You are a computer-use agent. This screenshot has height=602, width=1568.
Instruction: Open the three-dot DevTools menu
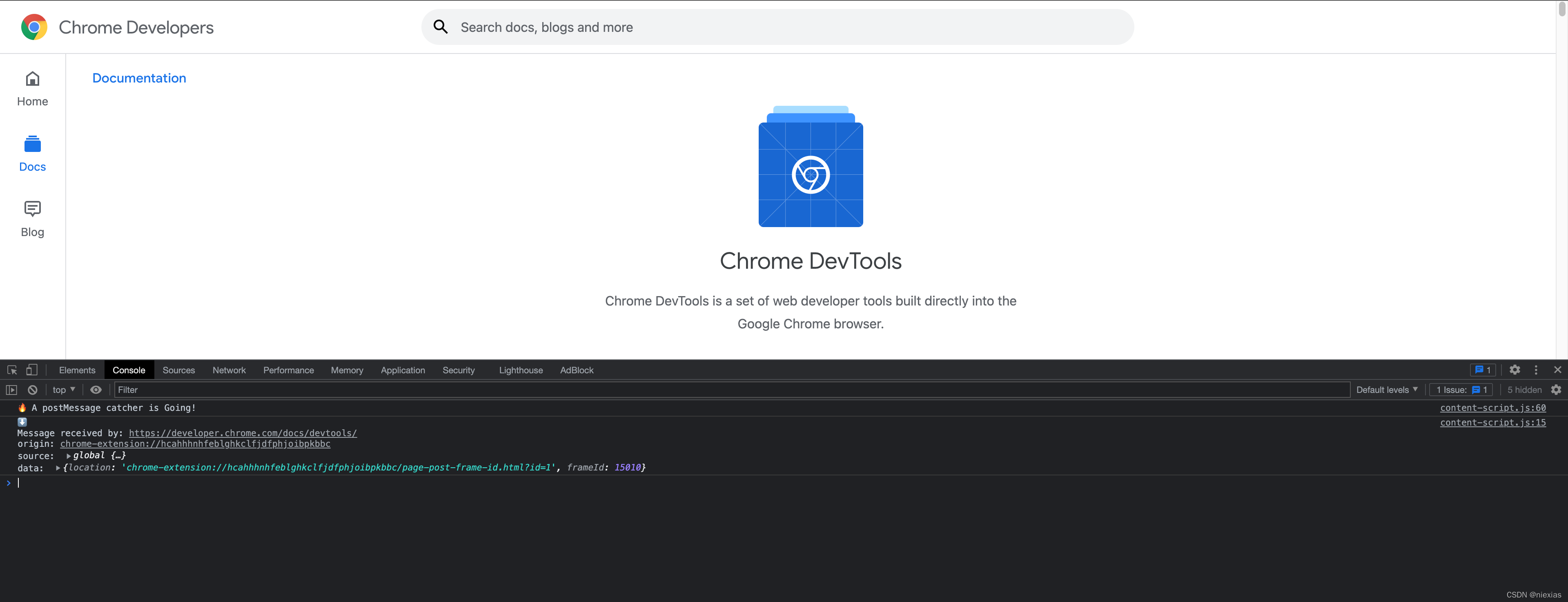pos(1535,370)
